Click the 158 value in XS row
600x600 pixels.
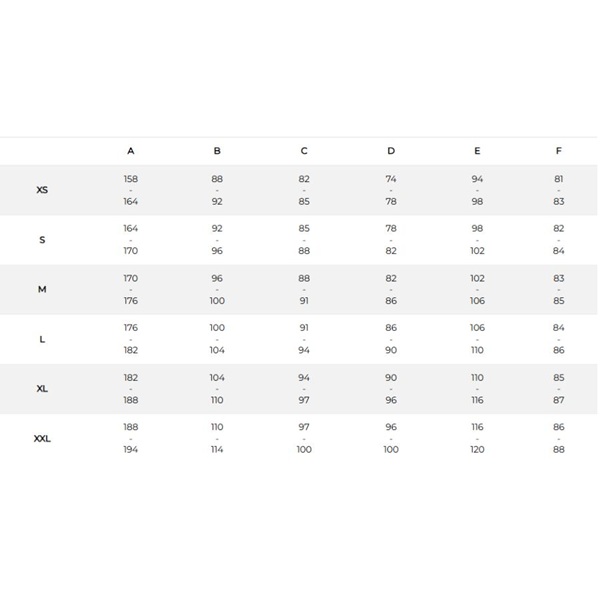coord(130,179)
